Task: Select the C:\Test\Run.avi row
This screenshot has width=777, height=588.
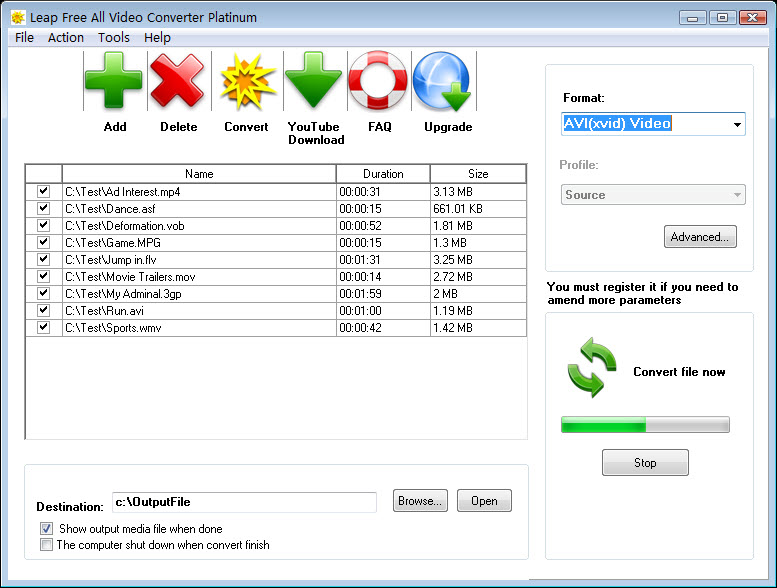Action: click(276, 311)
